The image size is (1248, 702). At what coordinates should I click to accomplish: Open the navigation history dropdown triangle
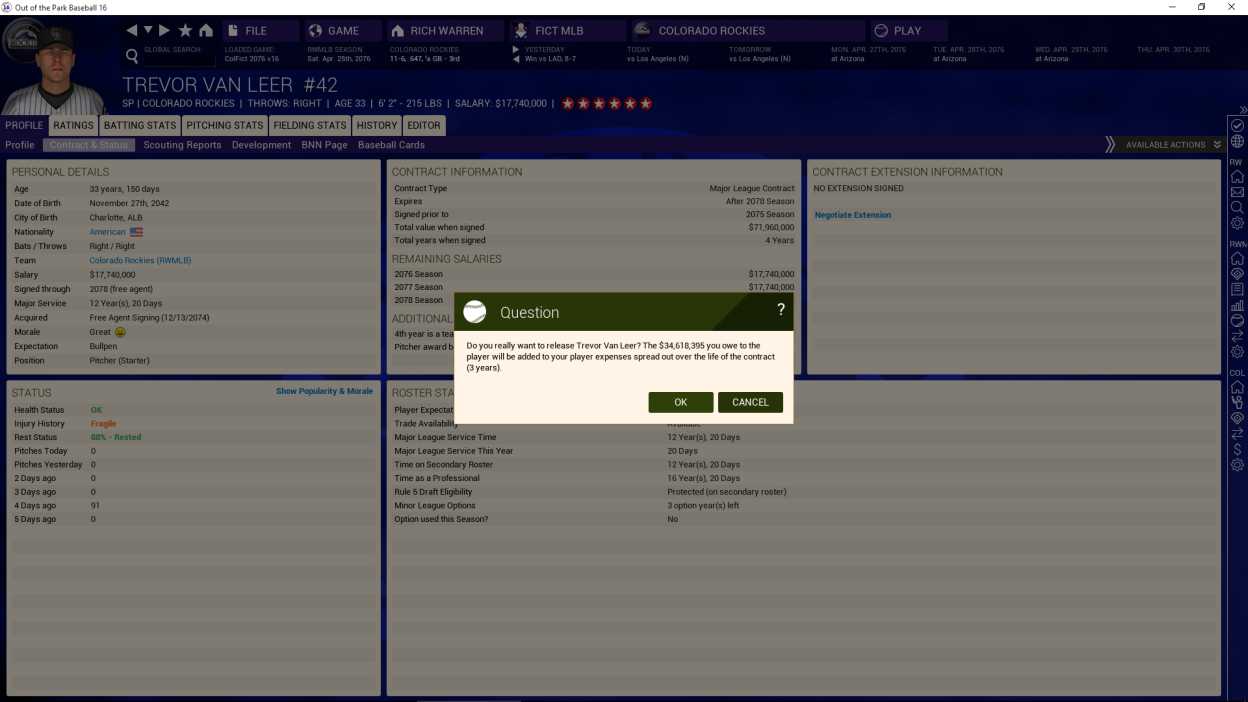coord(148,31)
